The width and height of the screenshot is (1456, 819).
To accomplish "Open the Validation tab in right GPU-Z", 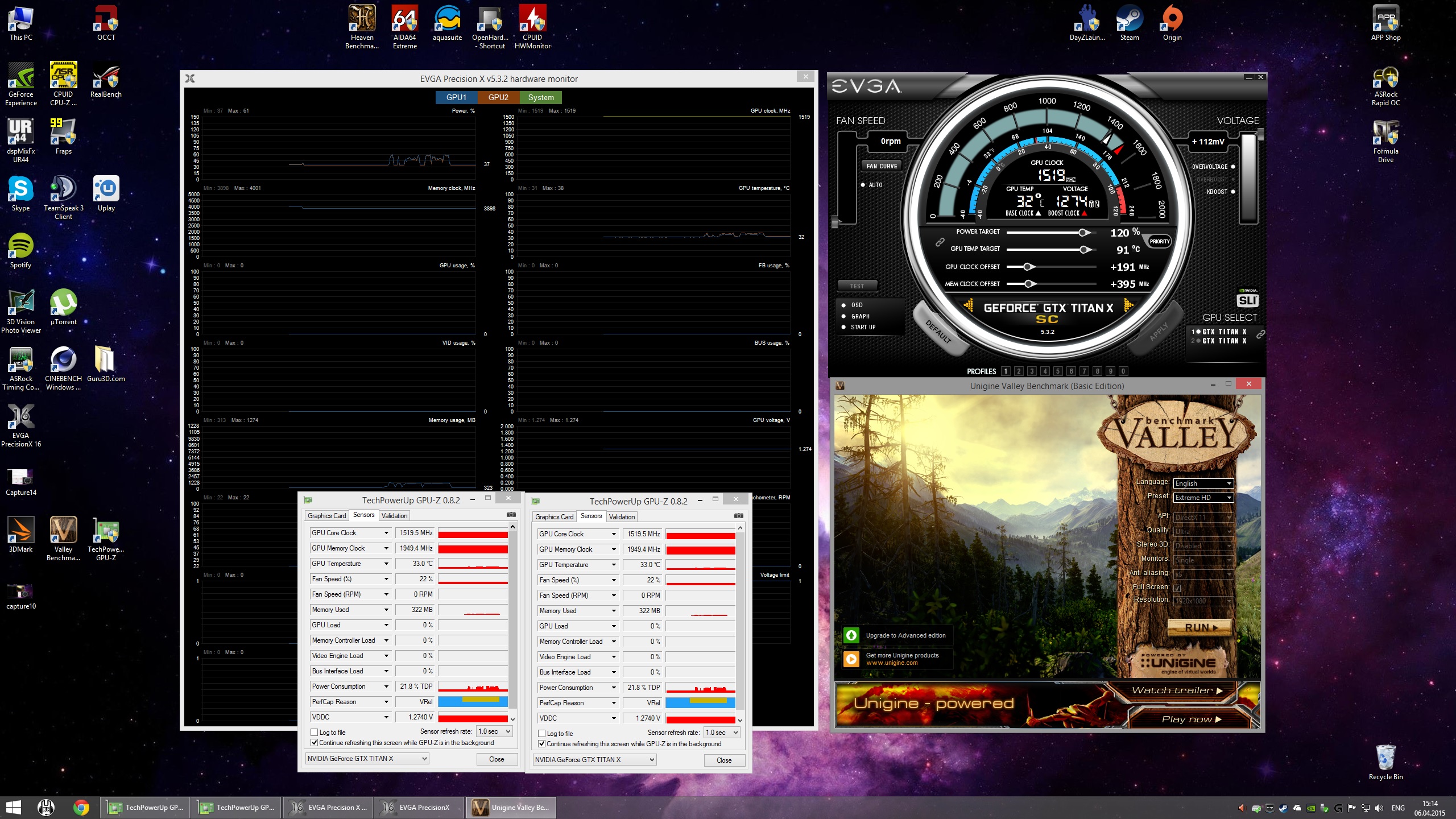I will [622, 517].
